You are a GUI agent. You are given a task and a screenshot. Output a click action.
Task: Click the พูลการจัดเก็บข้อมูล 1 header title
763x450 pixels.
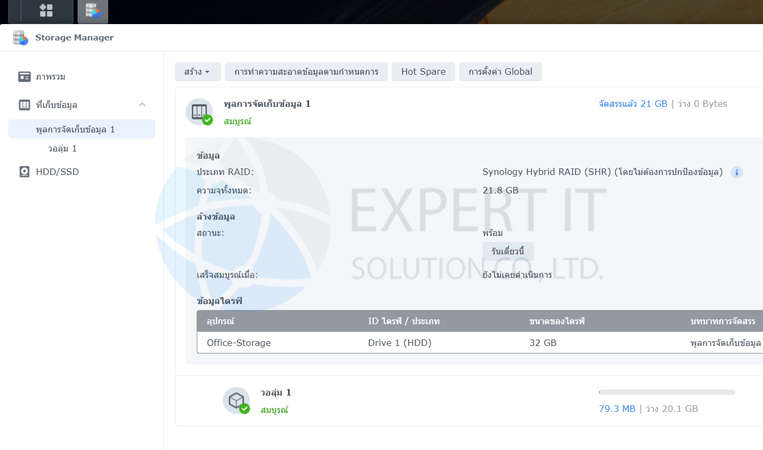(267, 104)
